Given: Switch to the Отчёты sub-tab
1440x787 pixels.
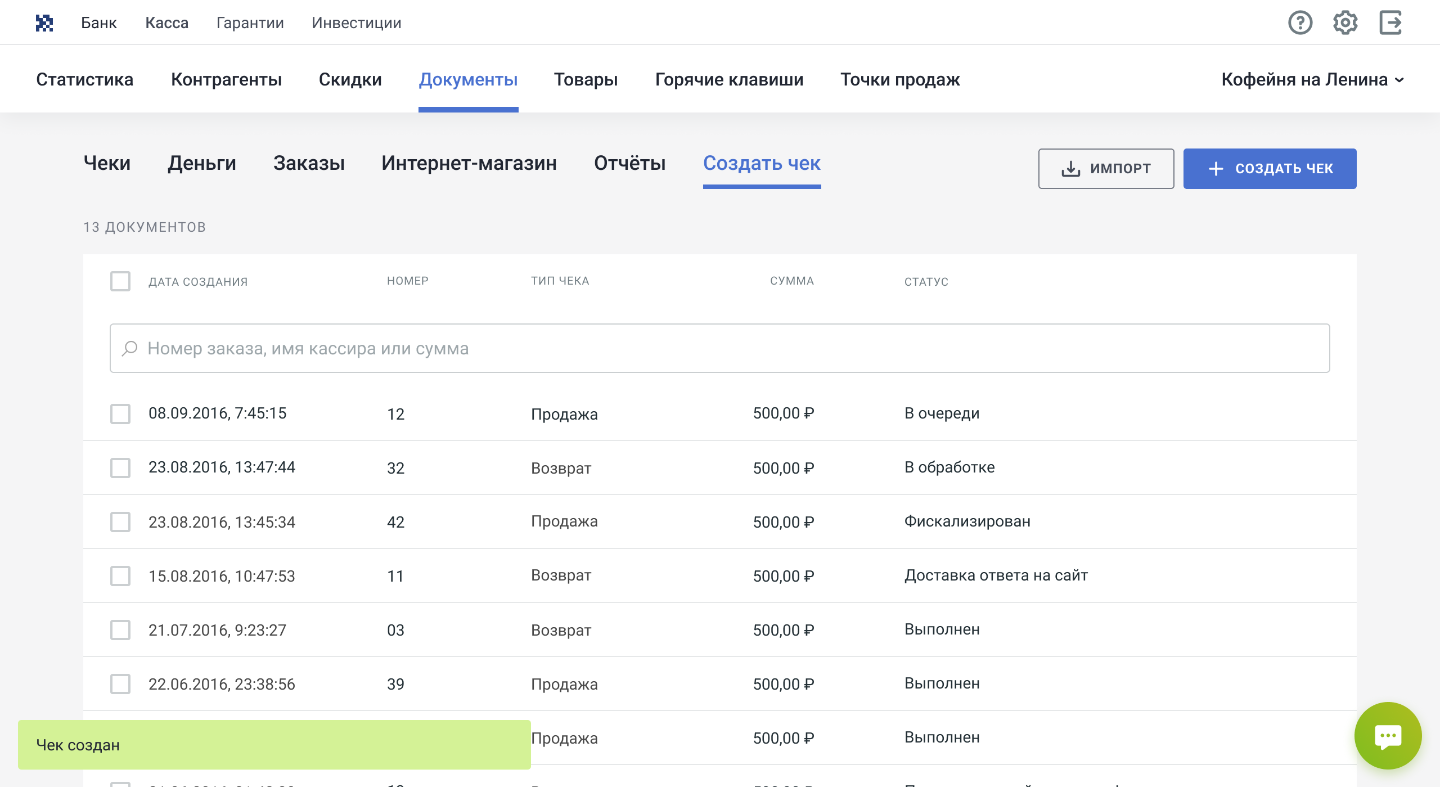Looking at the screenshot, I should pos(630,163).
